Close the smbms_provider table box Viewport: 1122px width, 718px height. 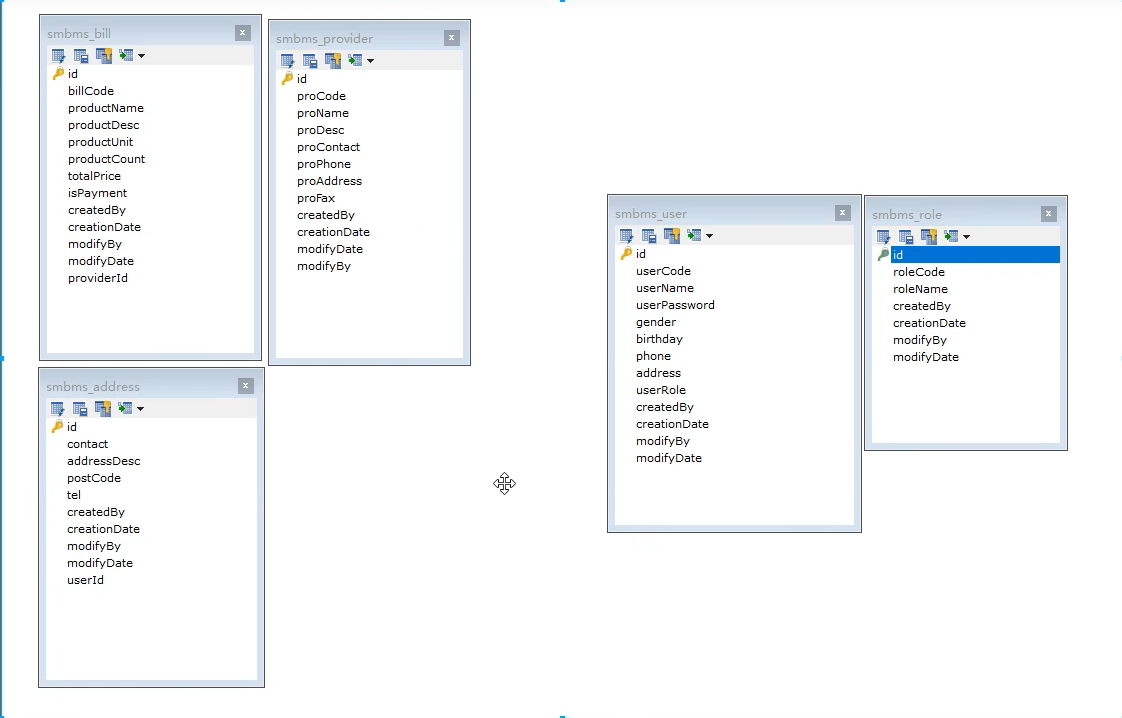click(452, 38)
